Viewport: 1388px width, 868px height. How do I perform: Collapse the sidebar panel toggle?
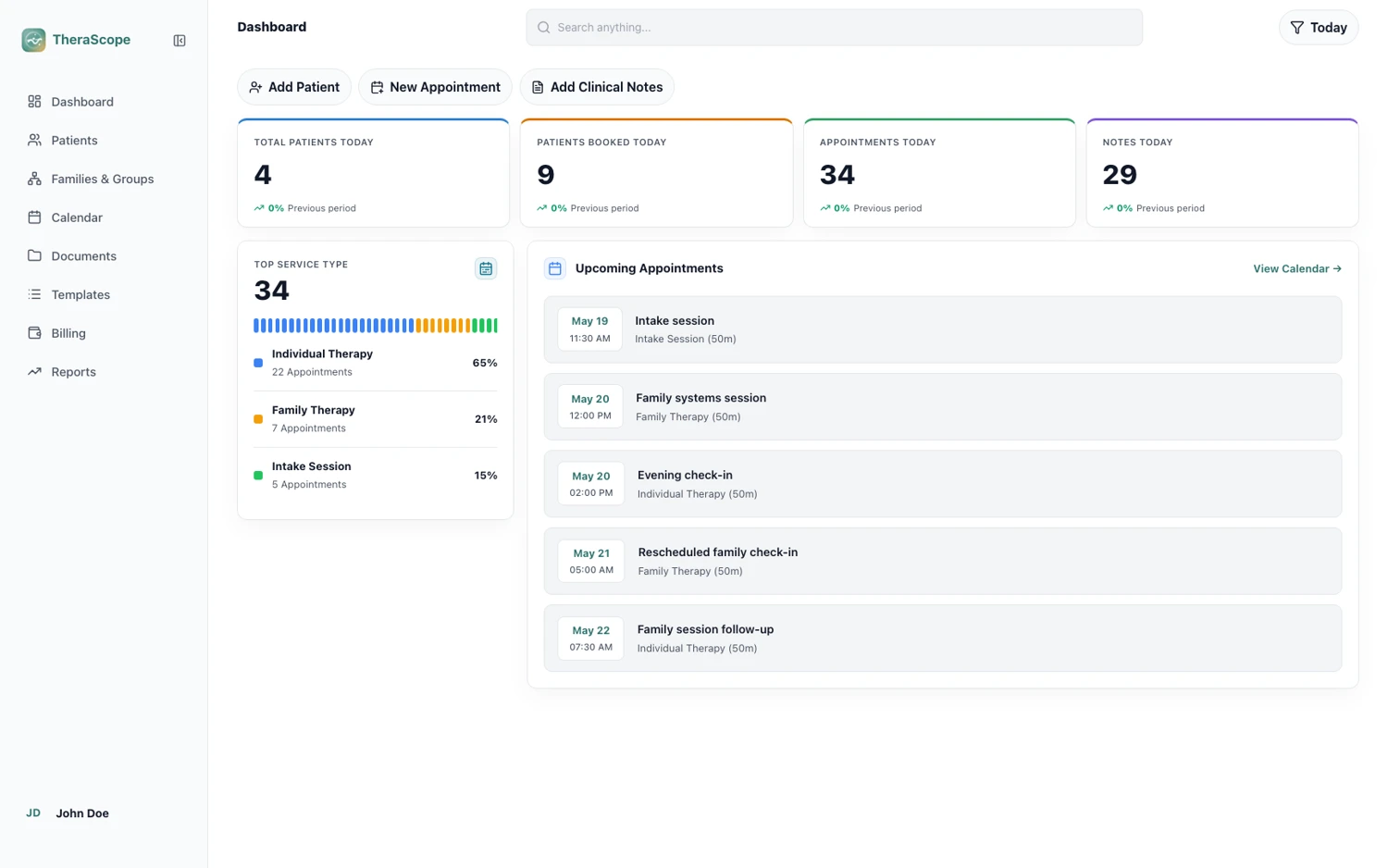180,41
